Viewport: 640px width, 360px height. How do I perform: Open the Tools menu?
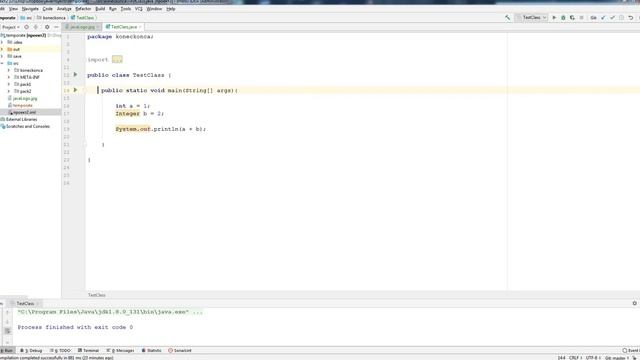(126, 9)
